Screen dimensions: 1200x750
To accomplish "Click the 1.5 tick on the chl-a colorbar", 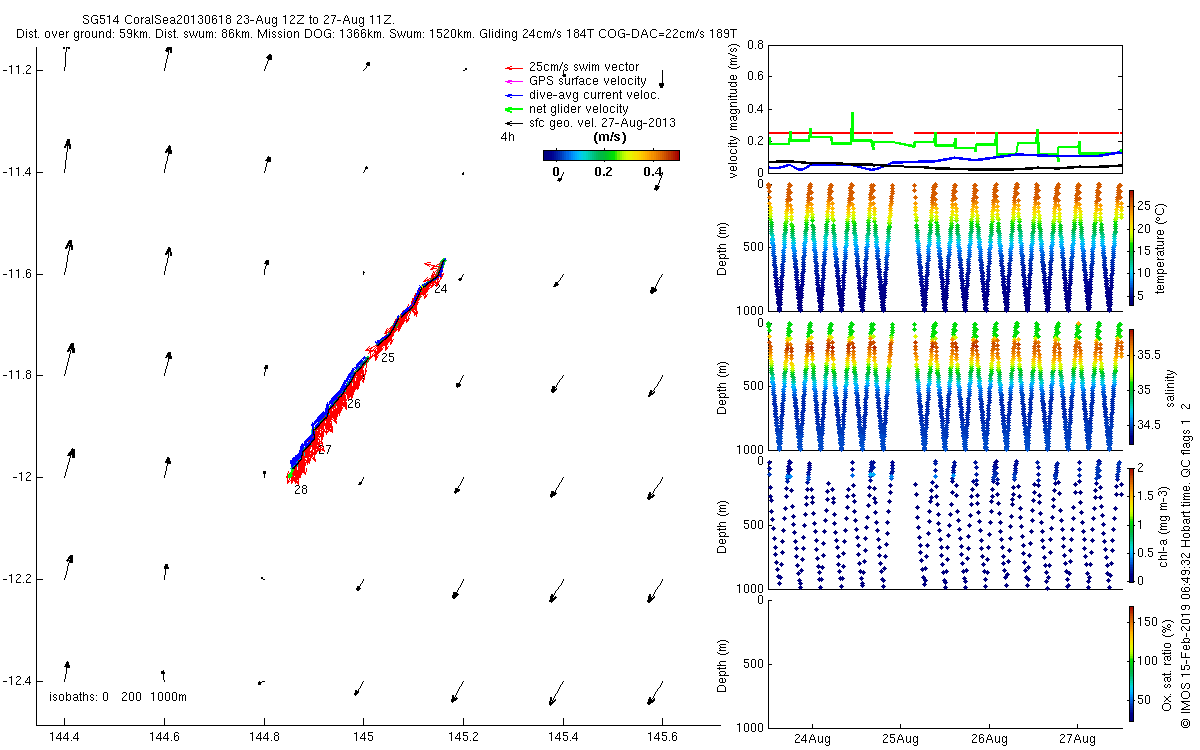I will coord(1147,494).
